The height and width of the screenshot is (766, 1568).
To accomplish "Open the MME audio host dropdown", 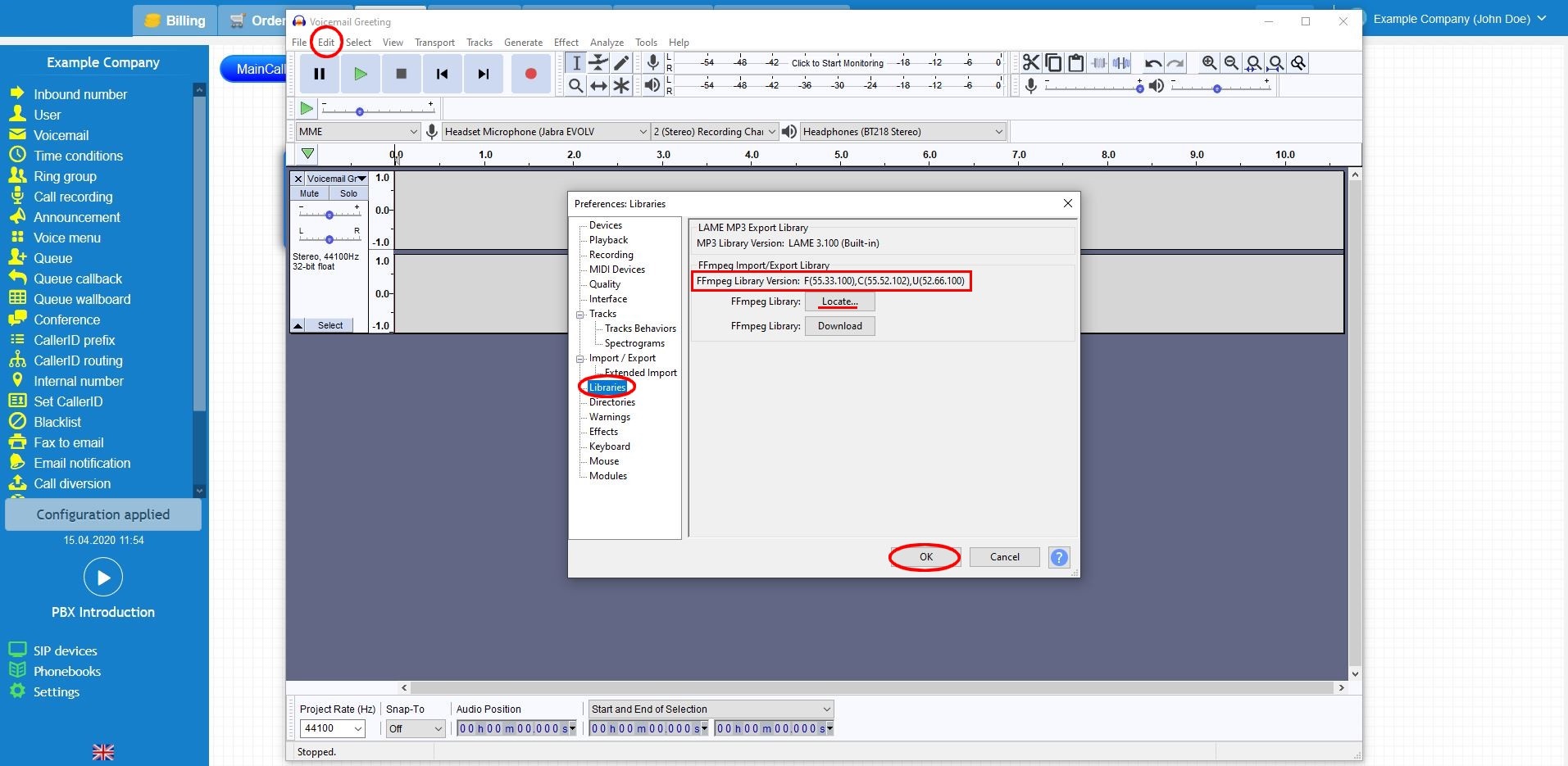I will (x=358, y=131).
